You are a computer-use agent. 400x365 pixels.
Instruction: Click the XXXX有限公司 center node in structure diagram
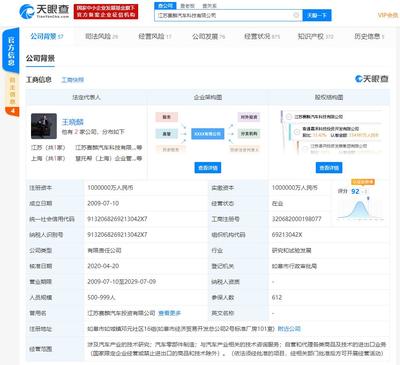tap(207, 134)
